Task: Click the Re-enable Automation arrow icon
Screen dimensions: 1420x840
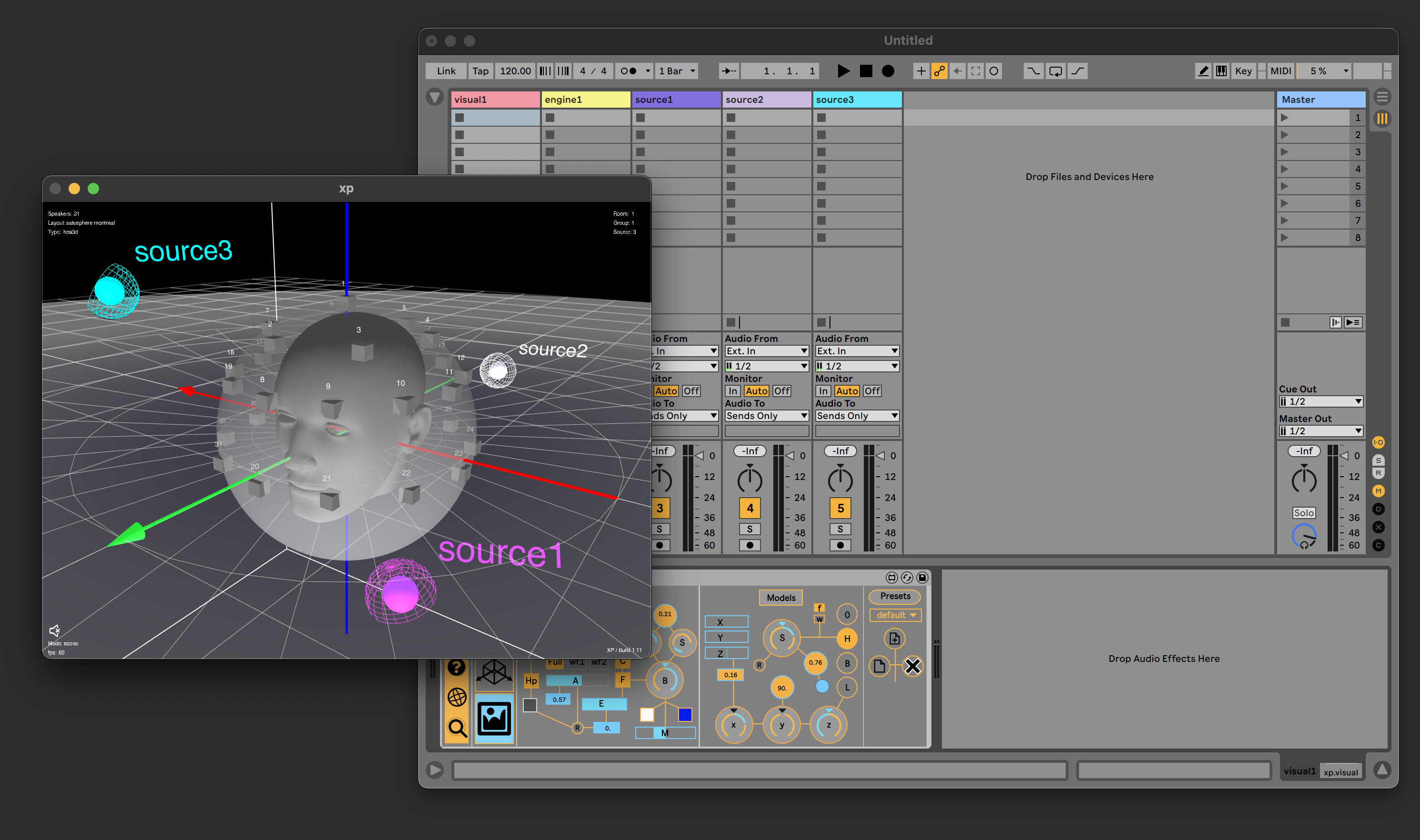Action: click(x=957, y=71)
